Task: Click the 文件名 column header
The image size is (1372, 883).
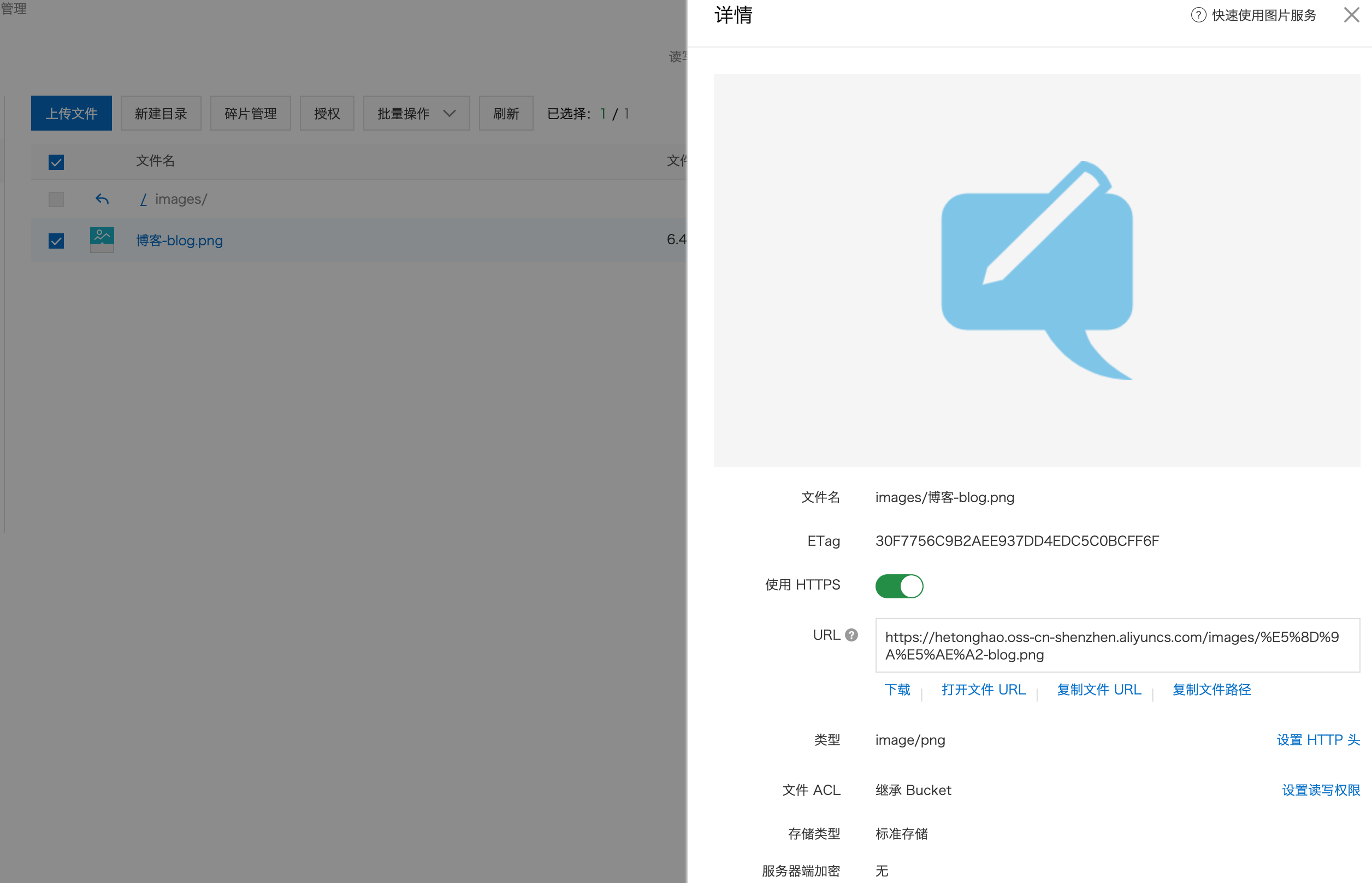Action: tap(155, 161)
